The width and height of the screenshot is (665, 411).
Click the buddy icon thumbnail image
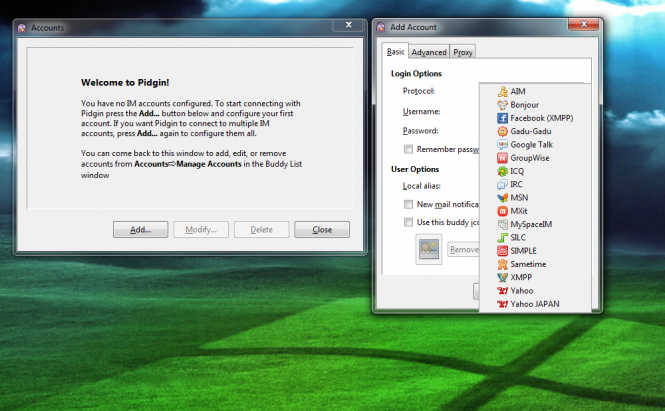429,249
